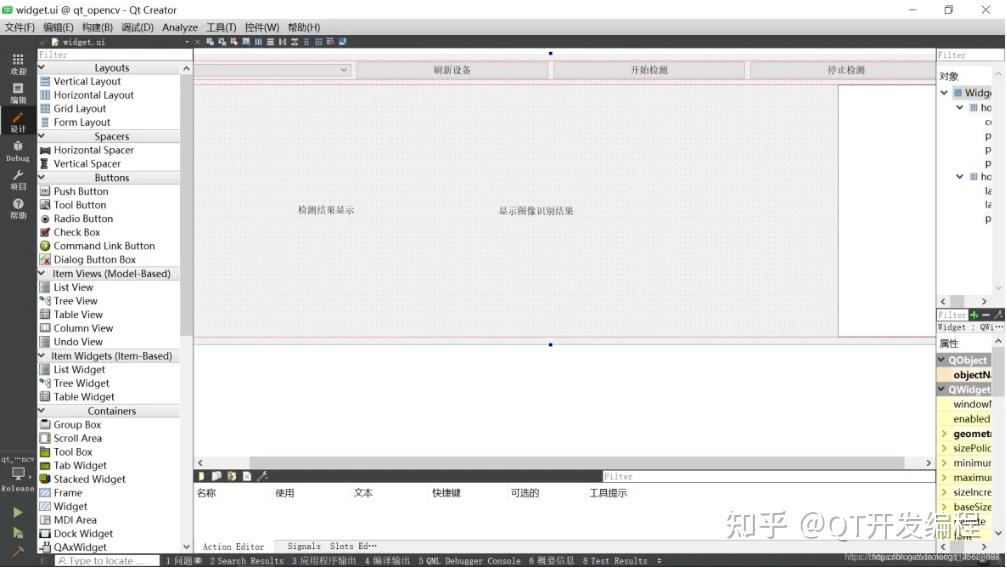Click the 刷新设备 button on form
The image size is (1007, 568).
pos(452,69)
